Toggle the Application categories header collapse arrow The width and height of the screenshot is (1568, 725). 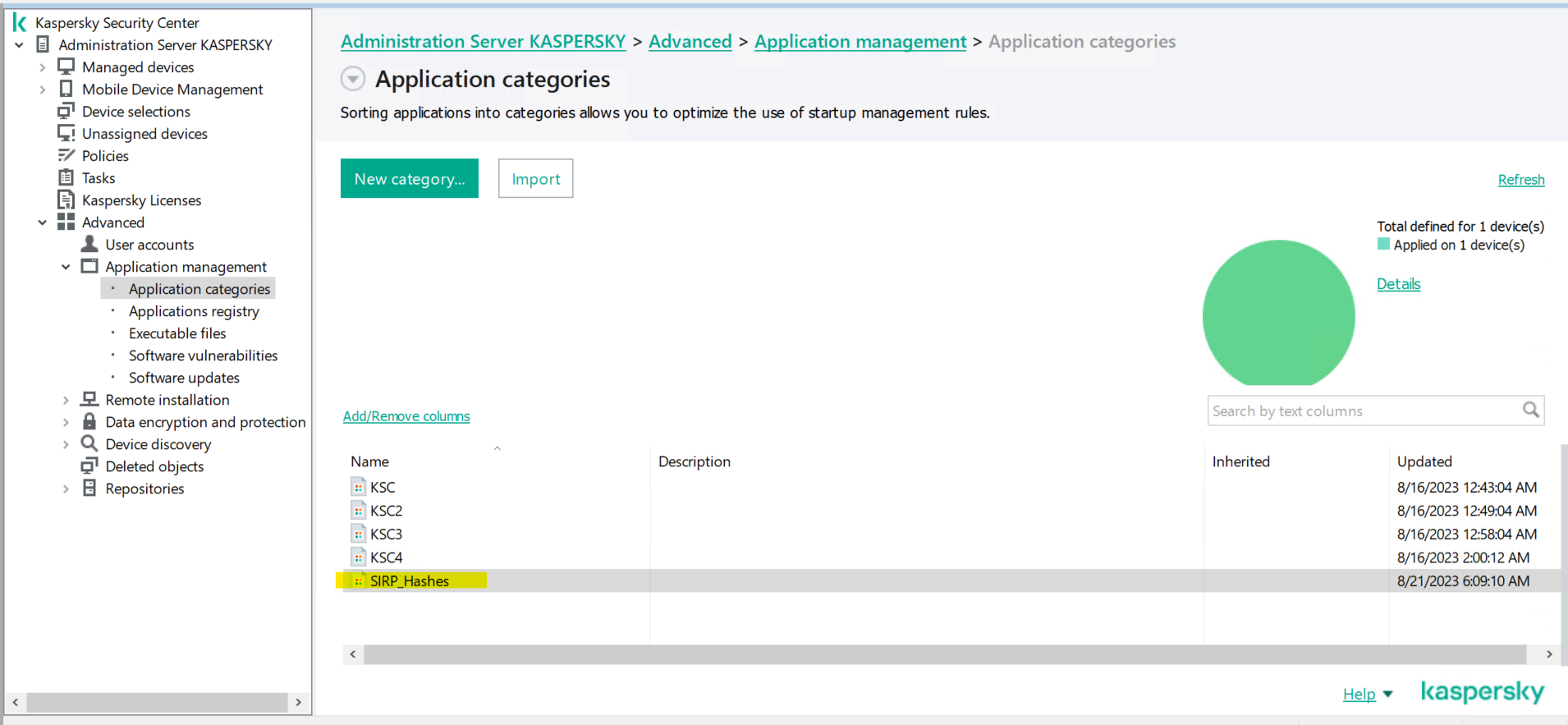(353, 79)
